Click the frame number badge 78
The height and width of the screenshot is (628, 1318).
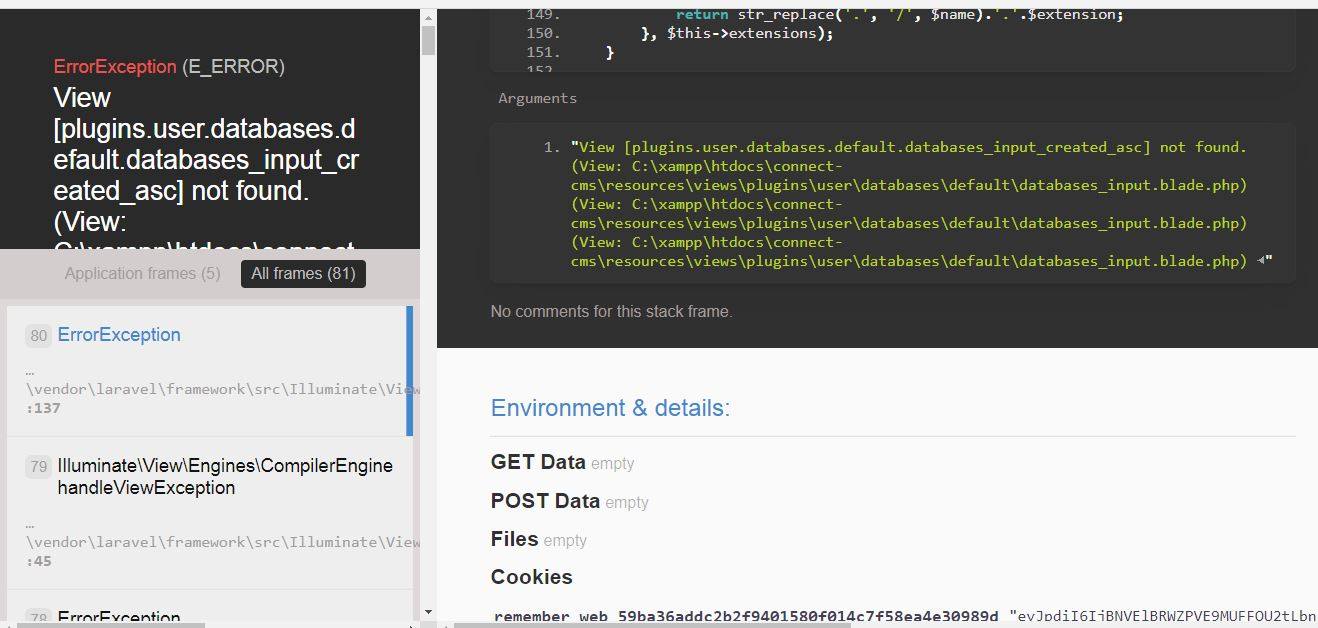[38, 618]
